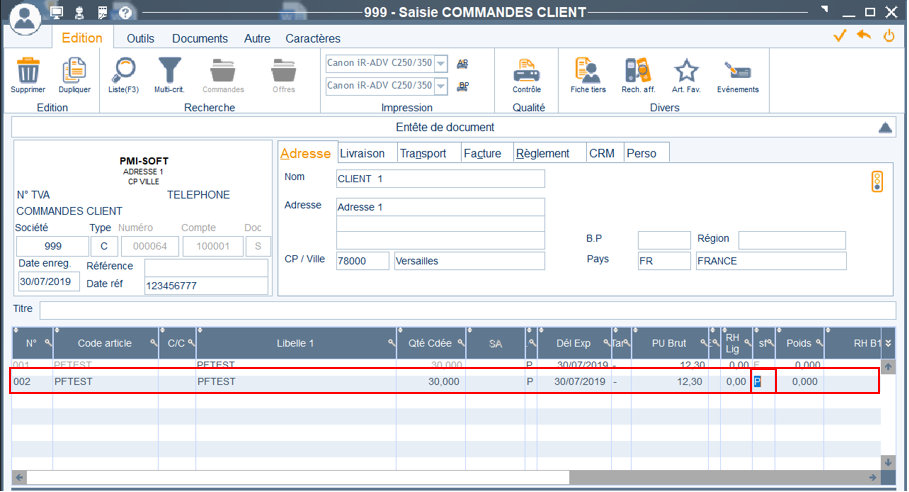Click the empty Région field
Screen dimensions: 909x492
tap(791, 240)
